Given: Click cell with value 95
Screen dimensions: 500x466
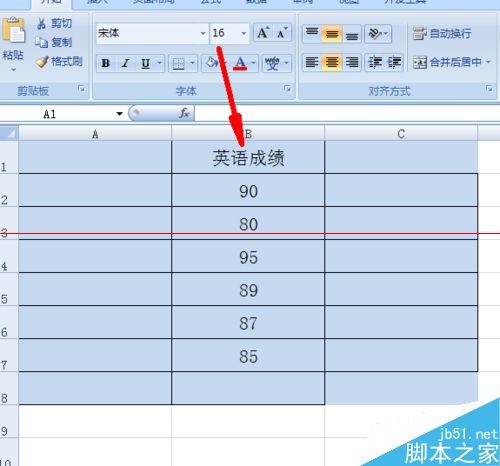Looking at the screenshot, I should pos(248,256).
